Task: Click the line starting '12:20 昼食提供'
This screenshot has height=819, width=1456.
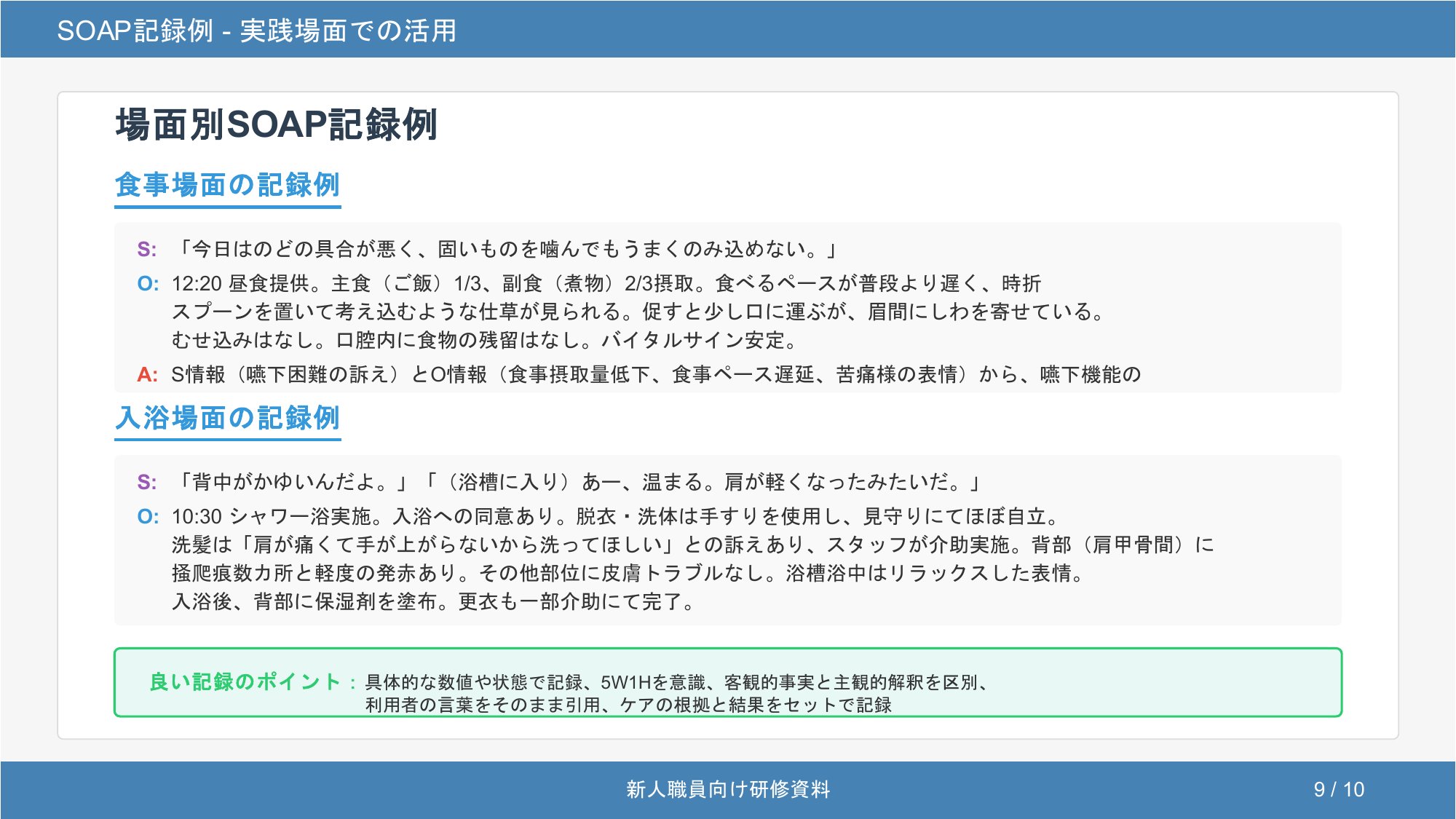Action: tap(606, 284)
